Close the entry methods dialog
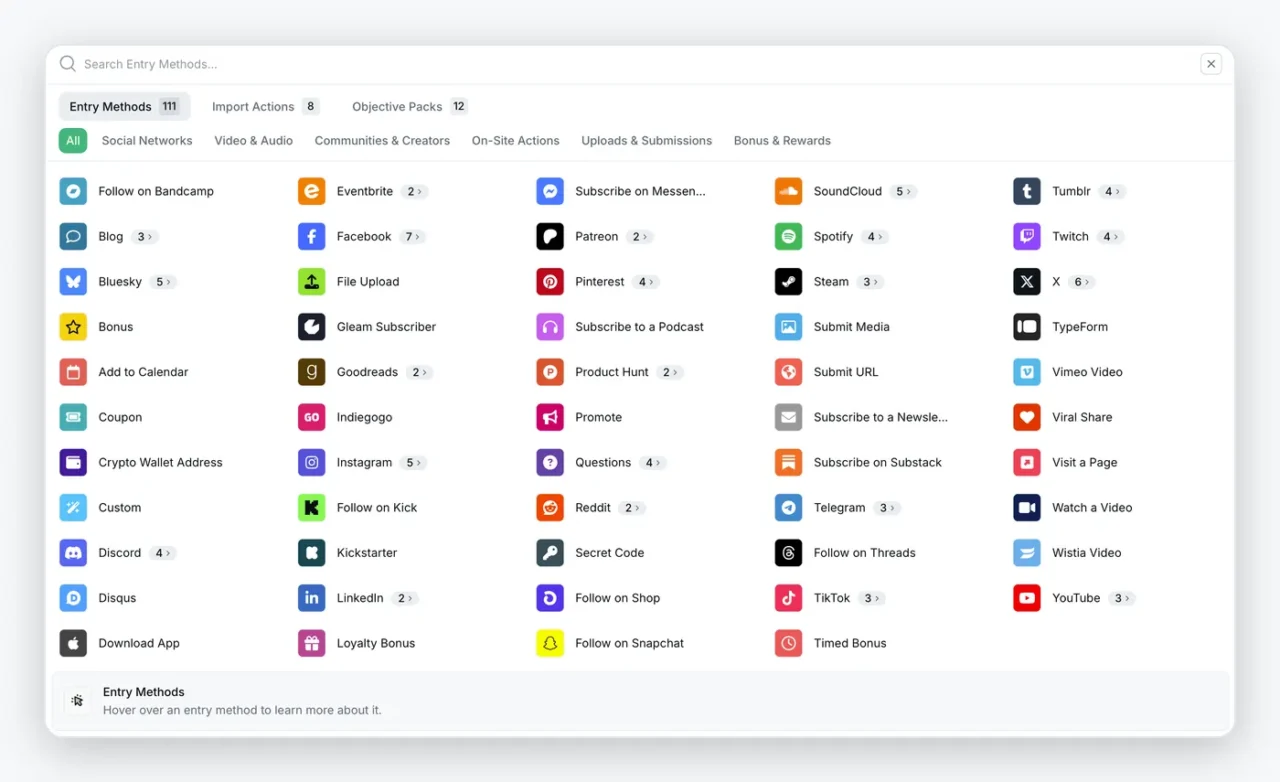 pyautogui.click(x=1211, y=64)
